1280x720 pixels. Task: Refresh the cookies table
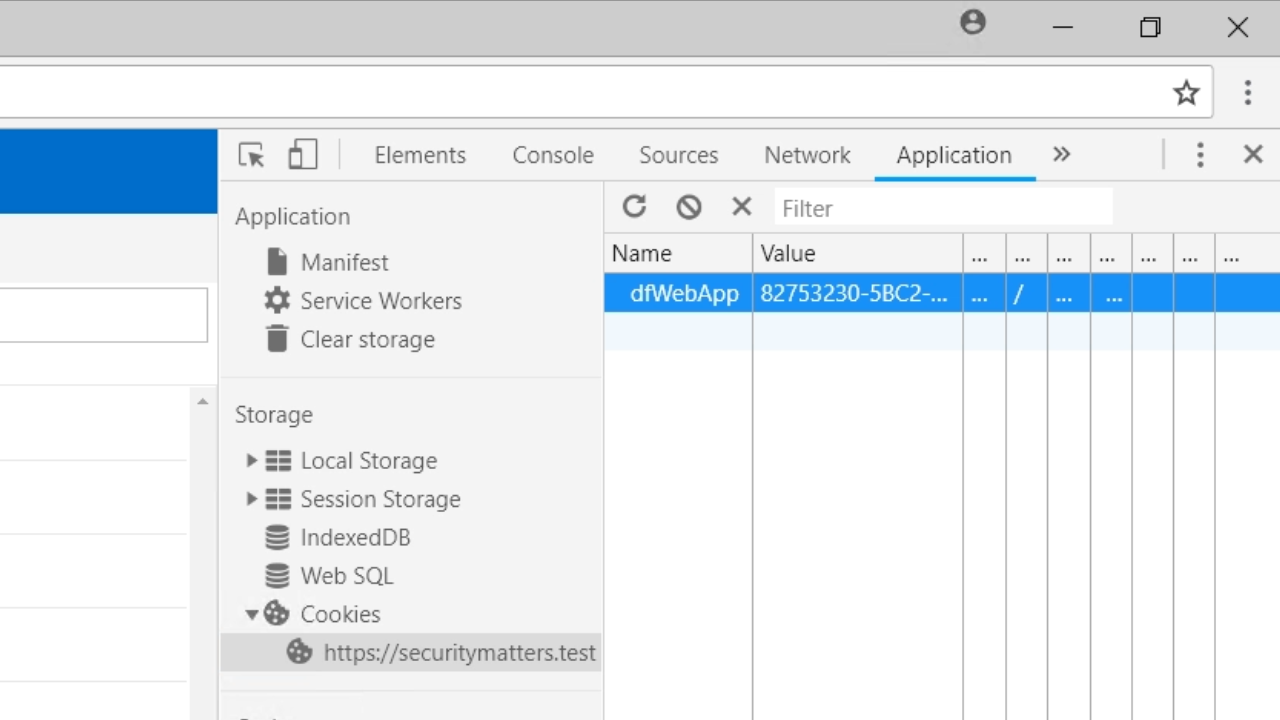634,207
